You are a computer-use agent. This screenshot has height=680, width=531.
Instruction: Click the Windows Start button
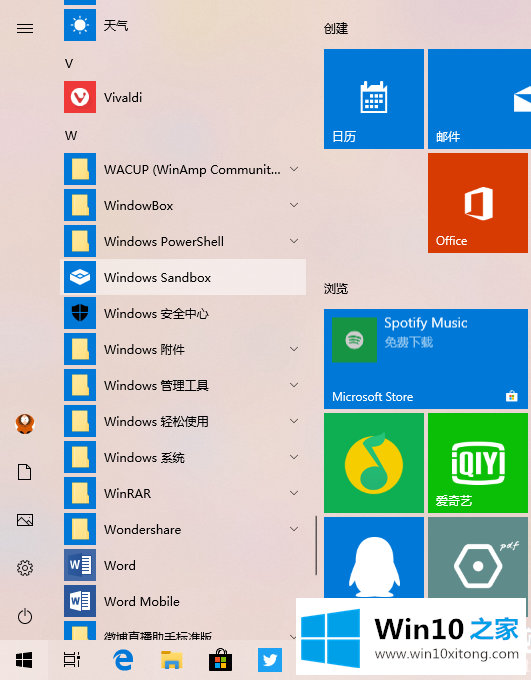24,660
